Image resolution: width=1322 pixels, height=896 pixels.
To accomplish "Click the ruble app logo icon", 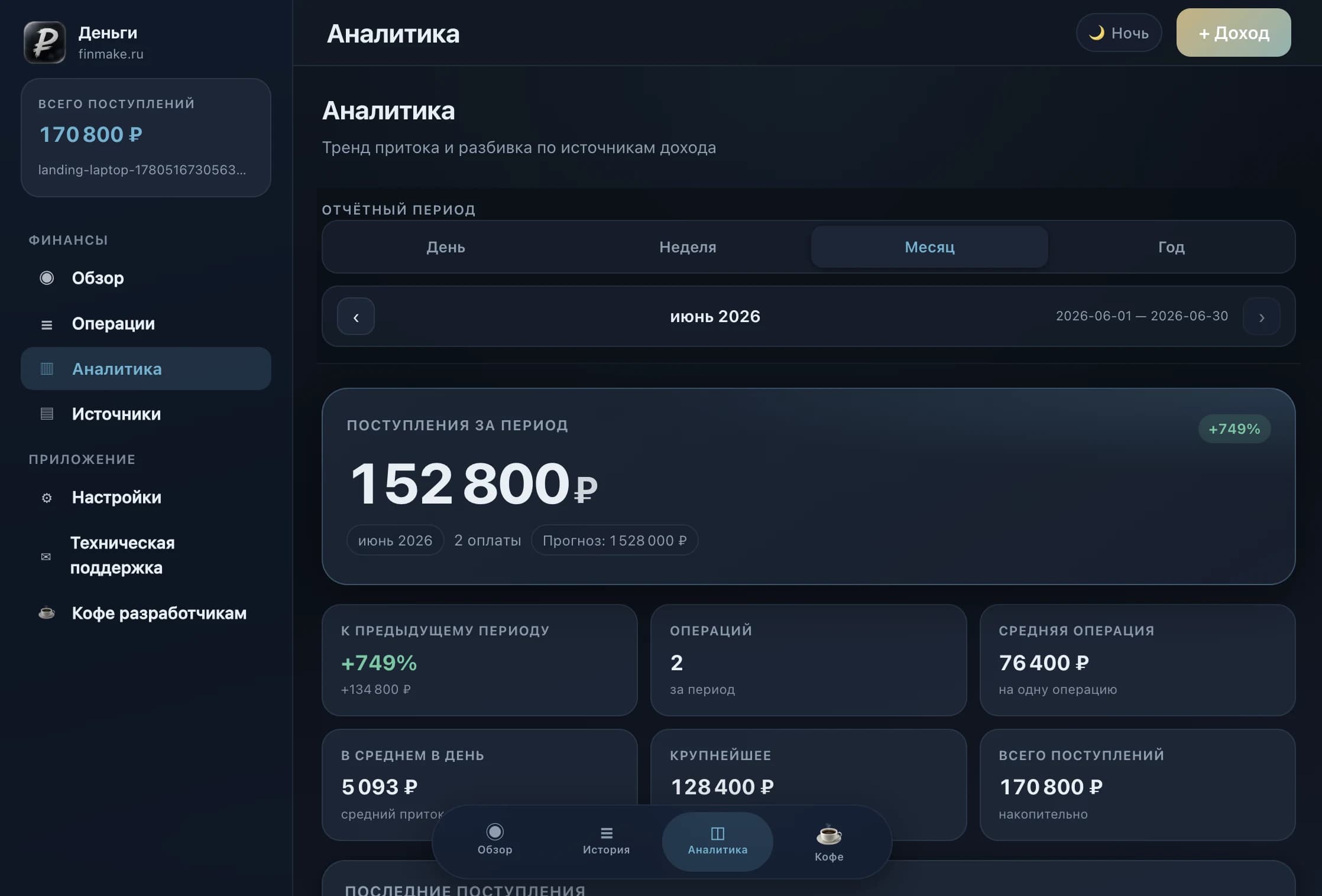I will [44, 42].
